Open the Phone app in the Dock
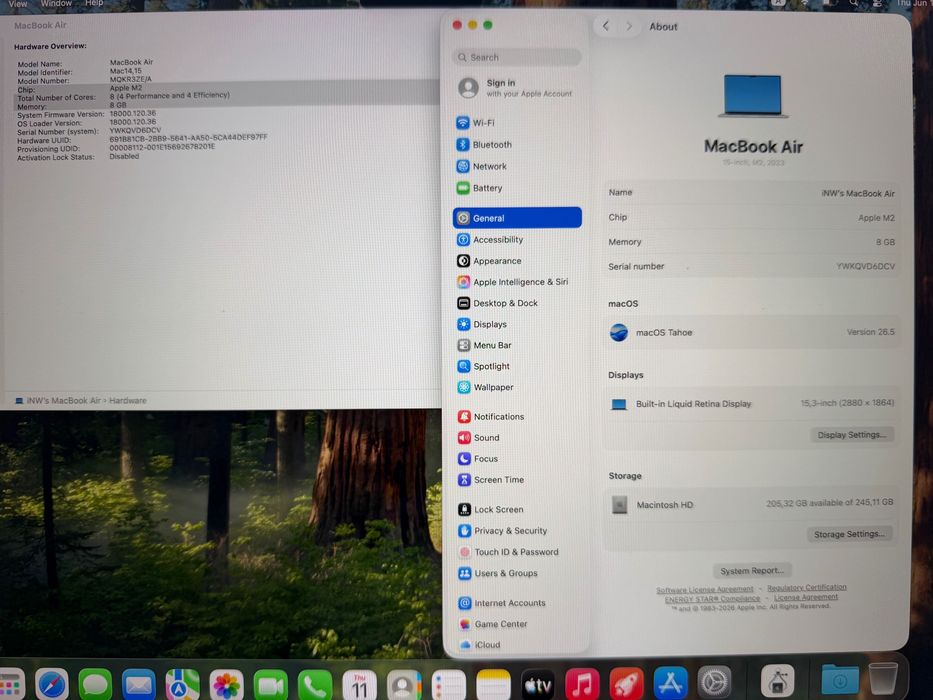Viewport: 933px width, 700px height. pyautogui.click(x=315, y=686)
